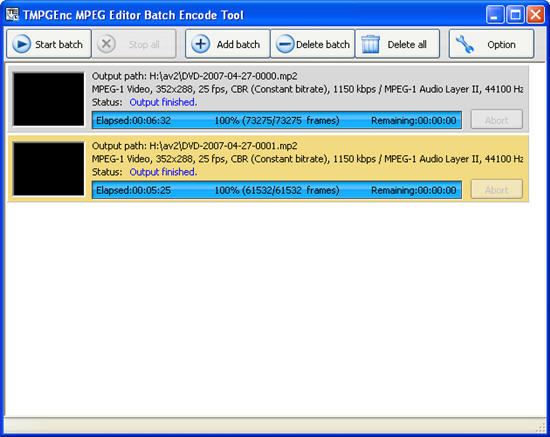550x437 pixels.
Task: Click the application icon in title bar
Action: tap(12, 15)
